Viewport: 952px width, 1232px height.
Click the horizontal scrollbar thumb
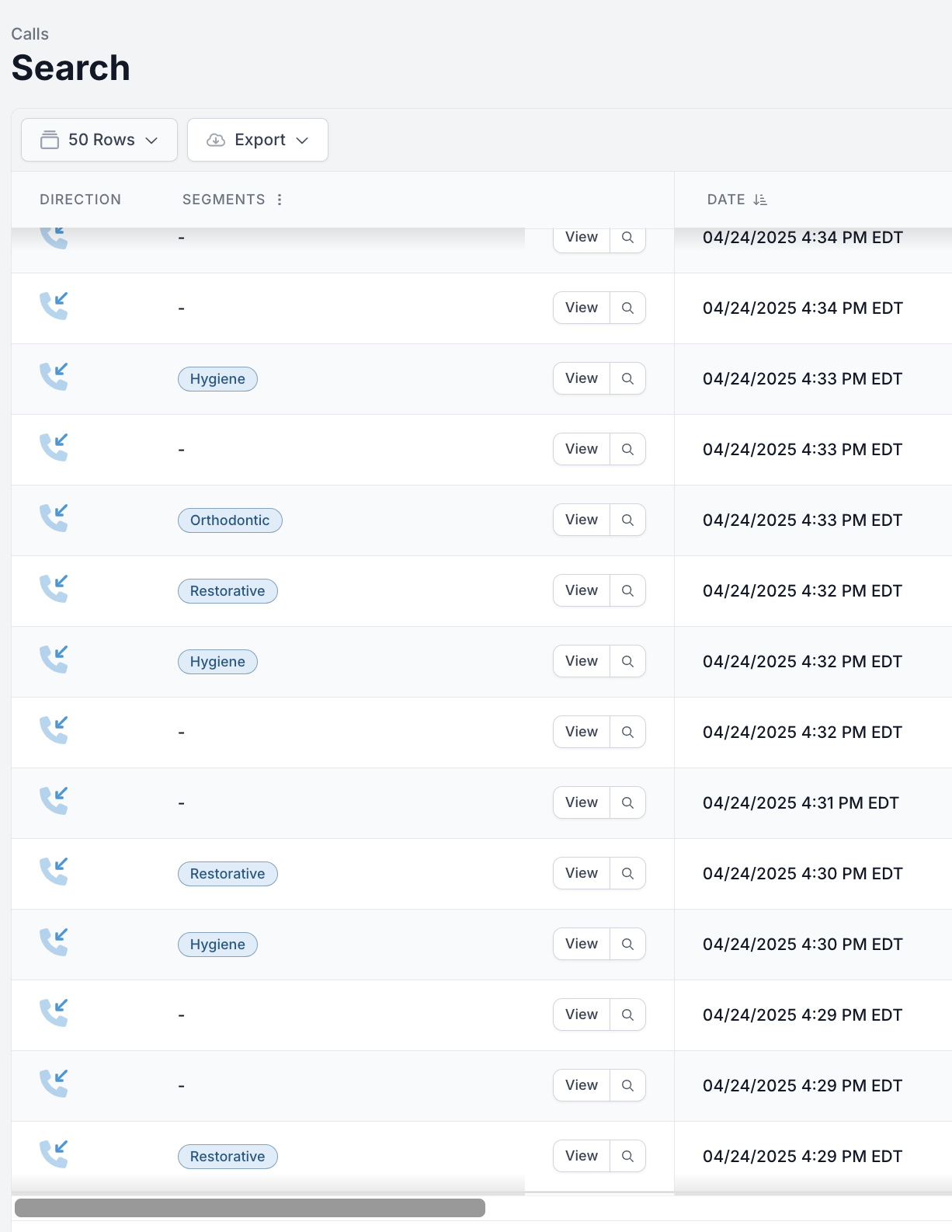click(x=250, y=1208)
